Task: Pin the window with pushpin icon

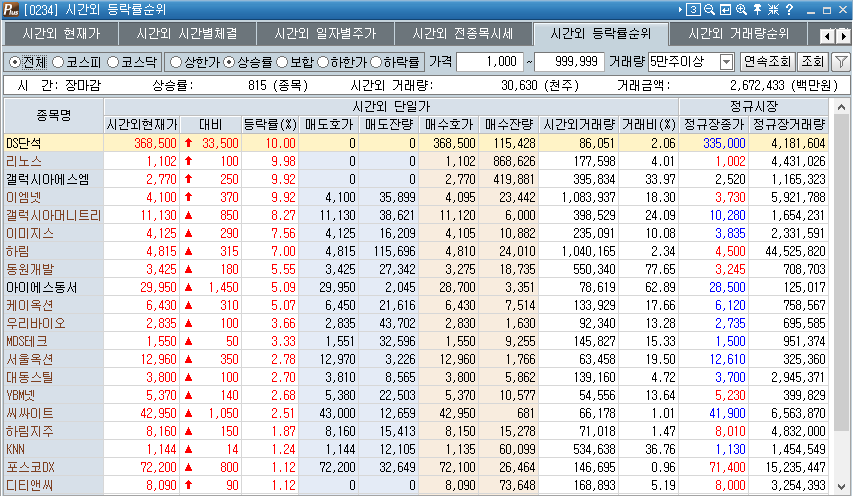Action: tap(757, 10)
